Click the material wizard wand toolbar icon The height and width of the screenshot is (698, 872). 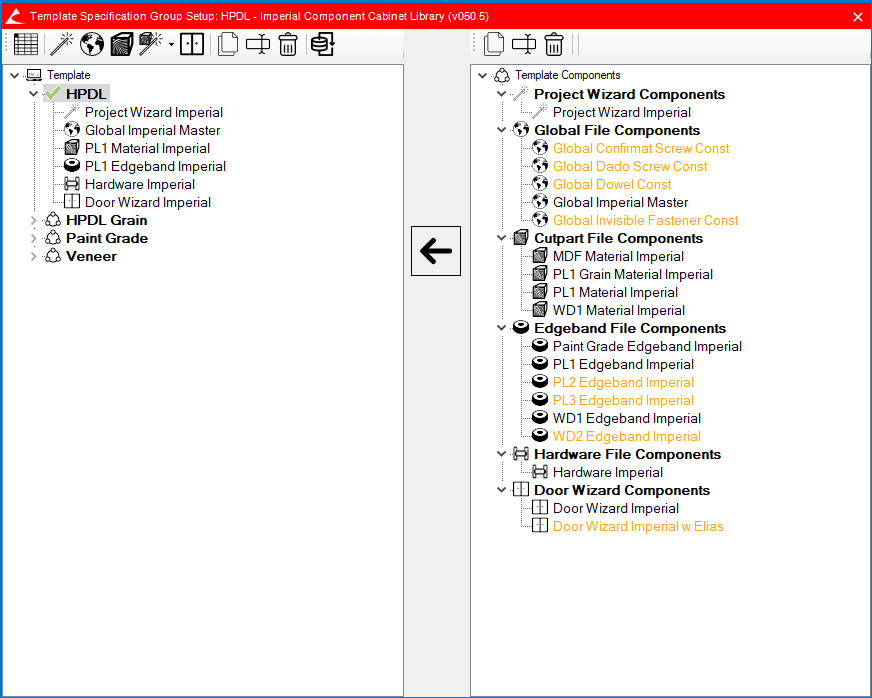pyautogui.click(x=150, y=44)
